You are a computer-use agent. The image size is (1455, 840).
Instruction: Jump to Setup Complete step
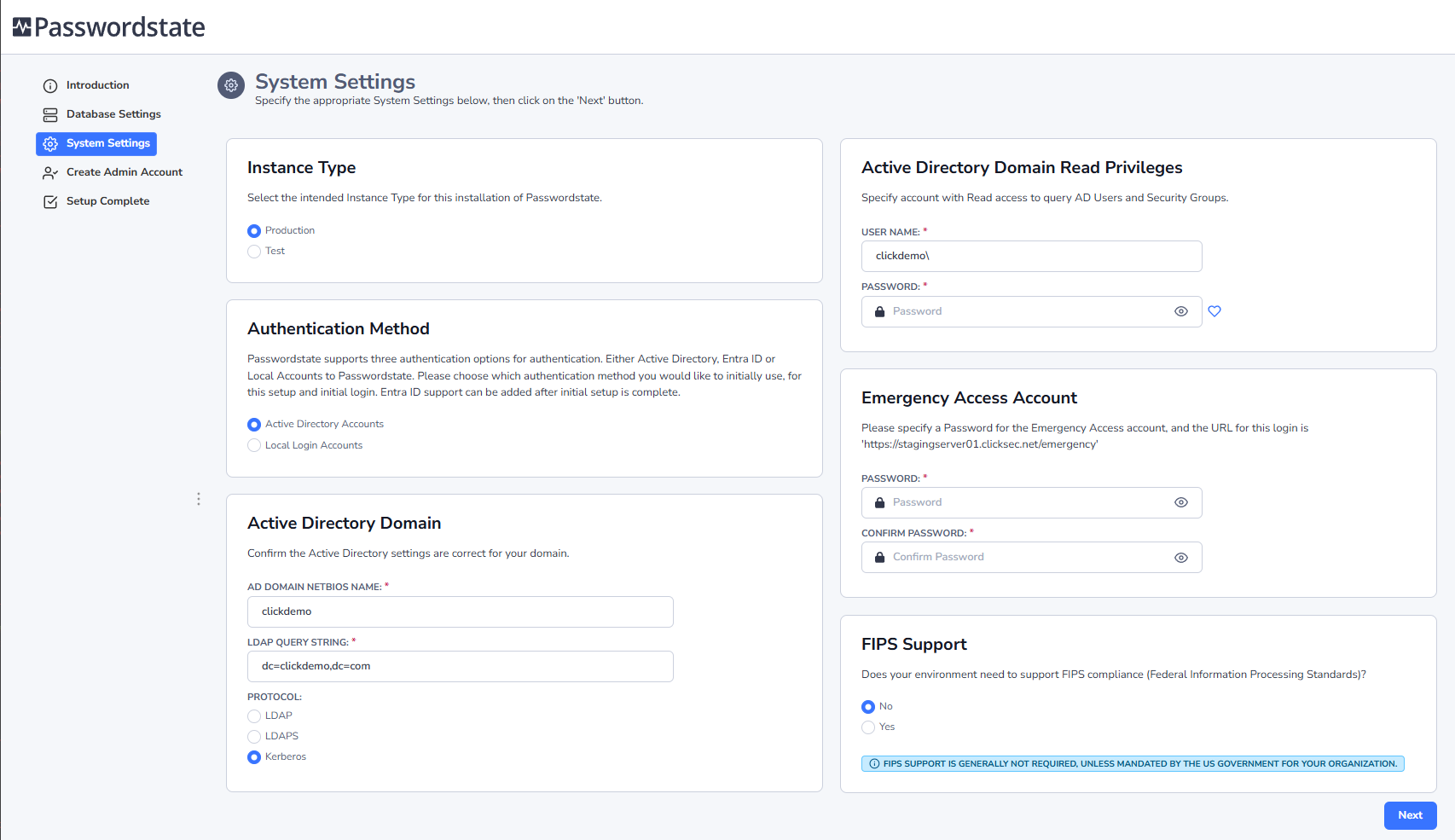(x=108, y=201)
